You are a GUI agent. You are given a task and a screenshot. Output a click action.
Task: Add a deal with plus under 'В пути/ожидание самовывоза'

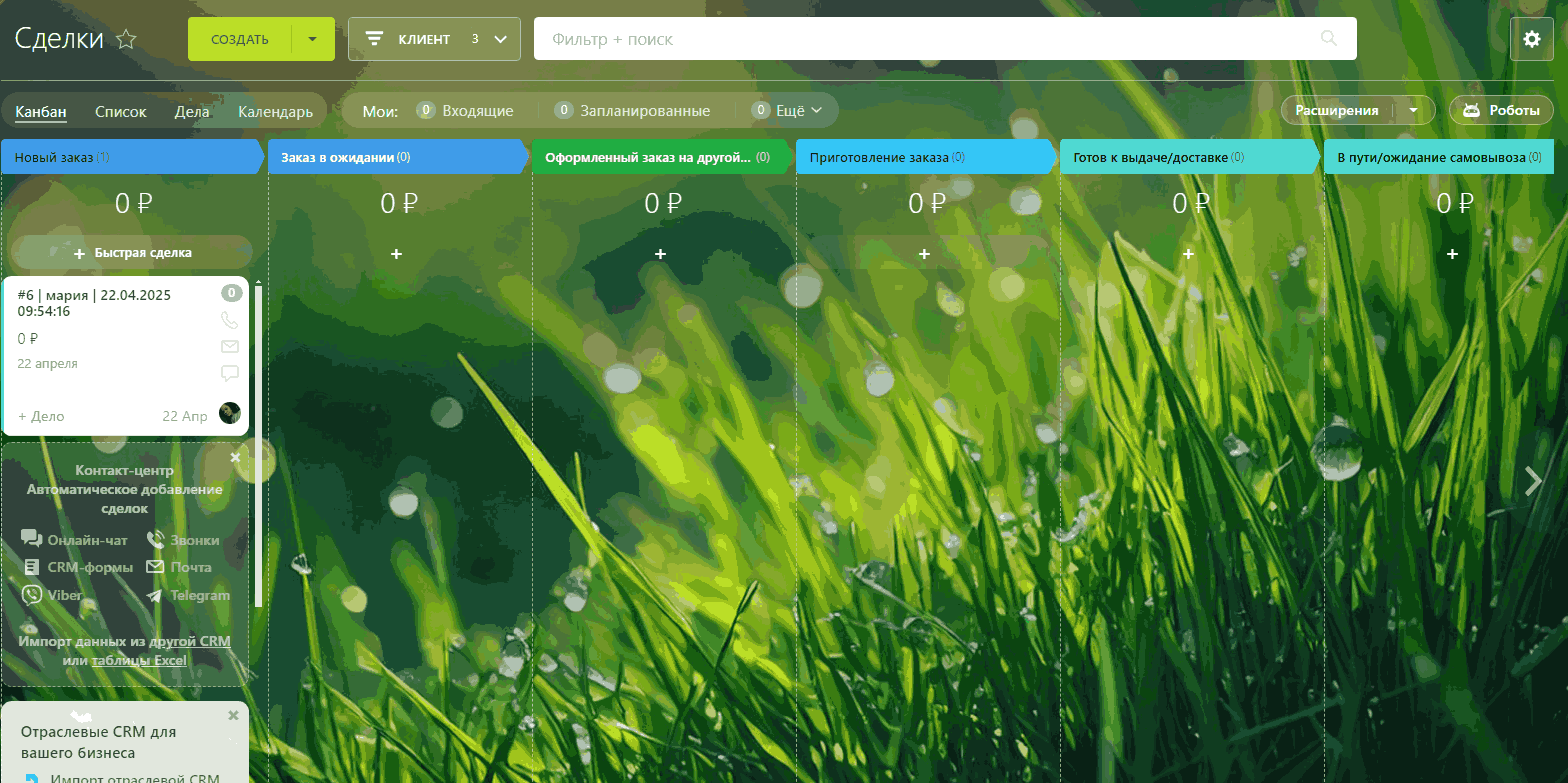pos(1452,254)
